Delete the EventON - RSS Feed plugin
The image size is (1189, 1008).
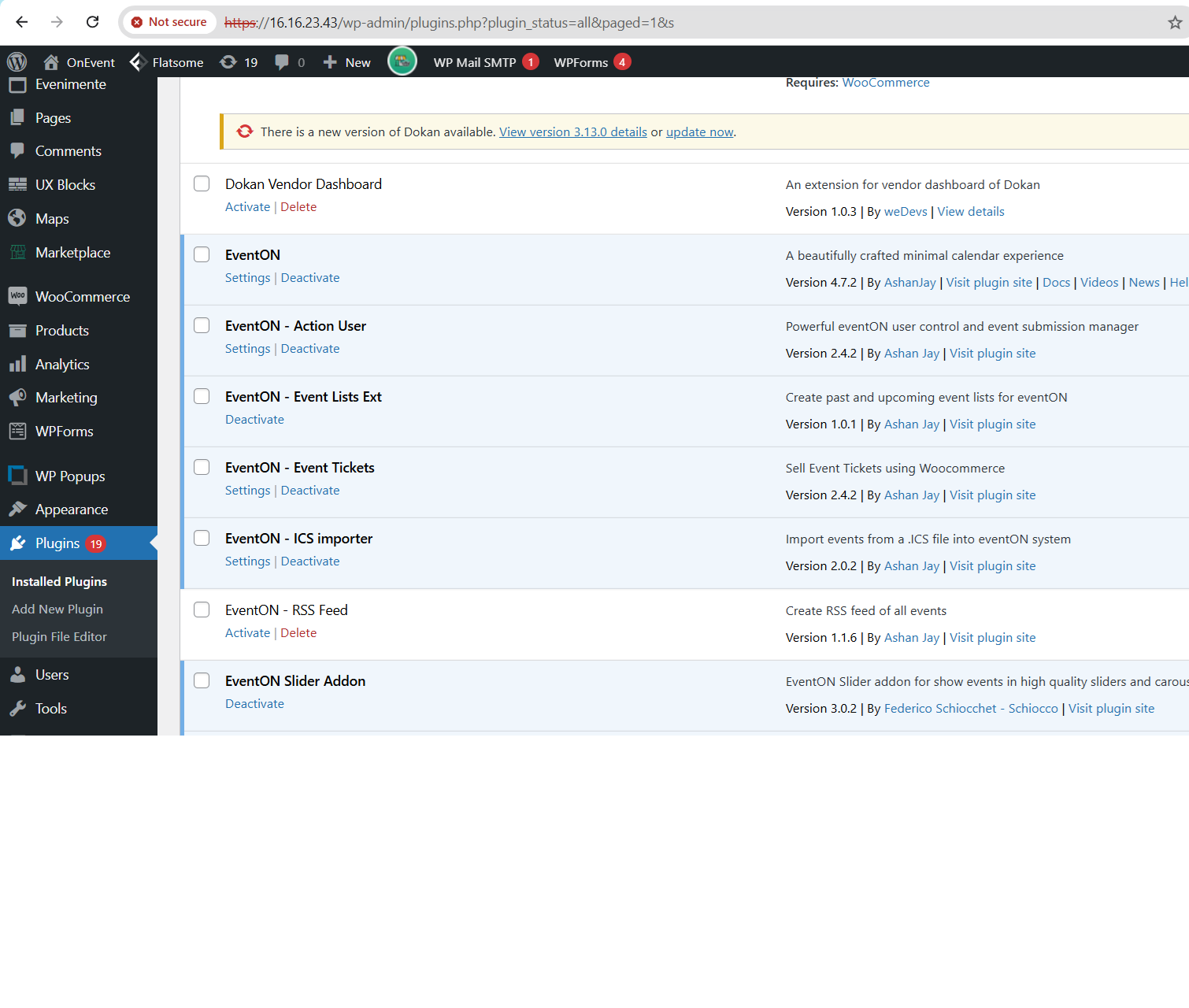pyautogui.click(x=298, y=633)
